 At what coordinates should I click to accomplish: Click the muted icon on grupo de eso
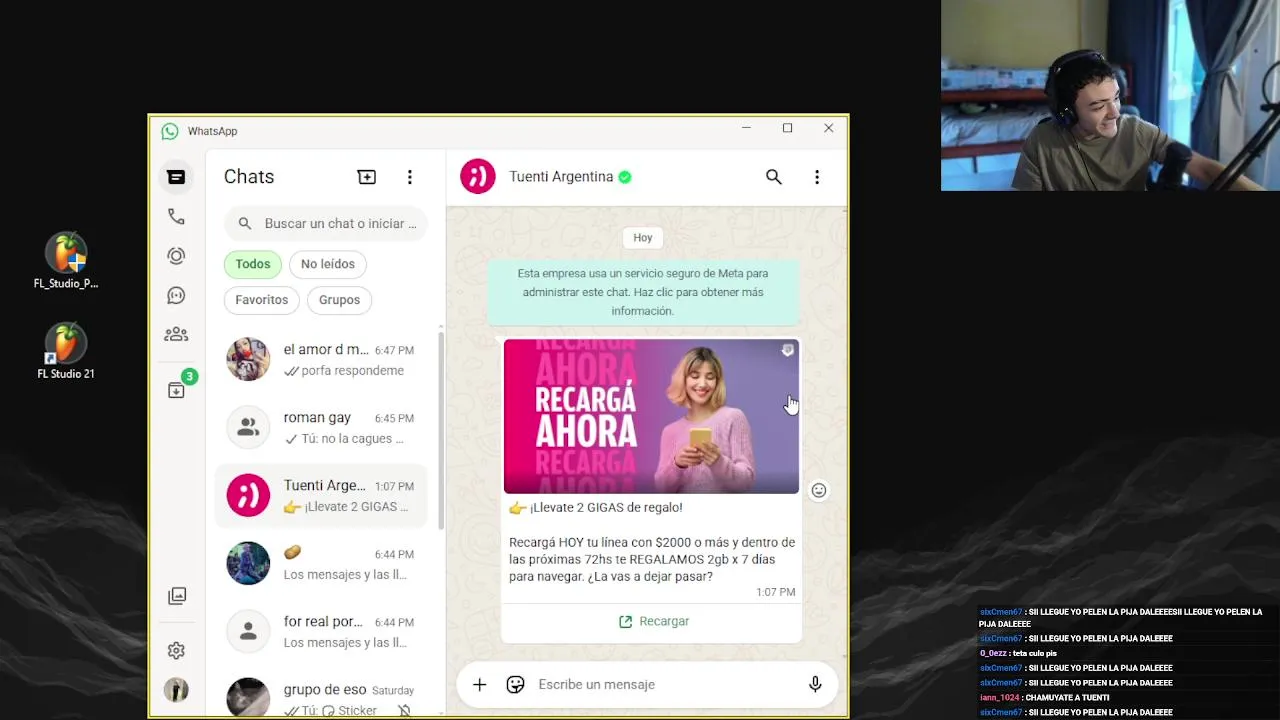pyautogui.click(x=404, y=711)
